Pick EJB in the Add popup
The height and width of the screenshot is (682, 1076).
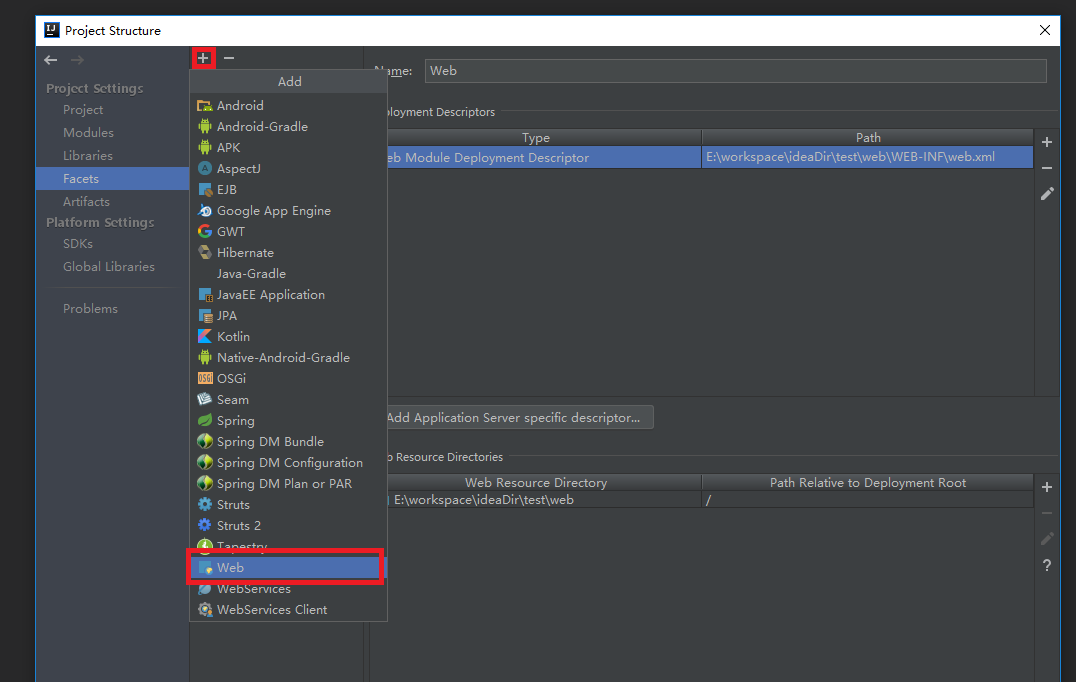(288, 189)
